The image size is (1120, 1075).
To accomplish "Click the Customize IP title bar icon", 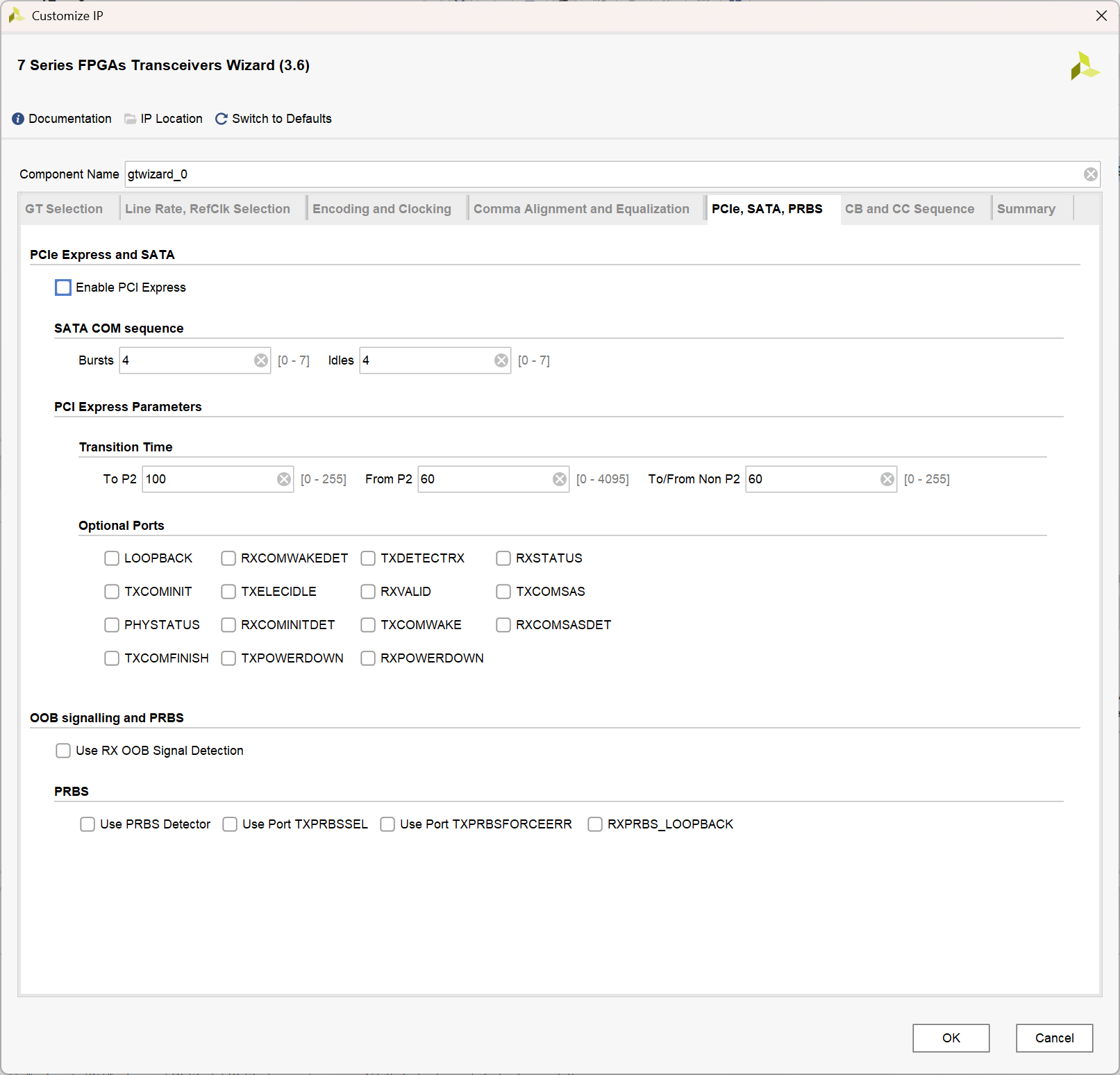I will coord(17,15).
